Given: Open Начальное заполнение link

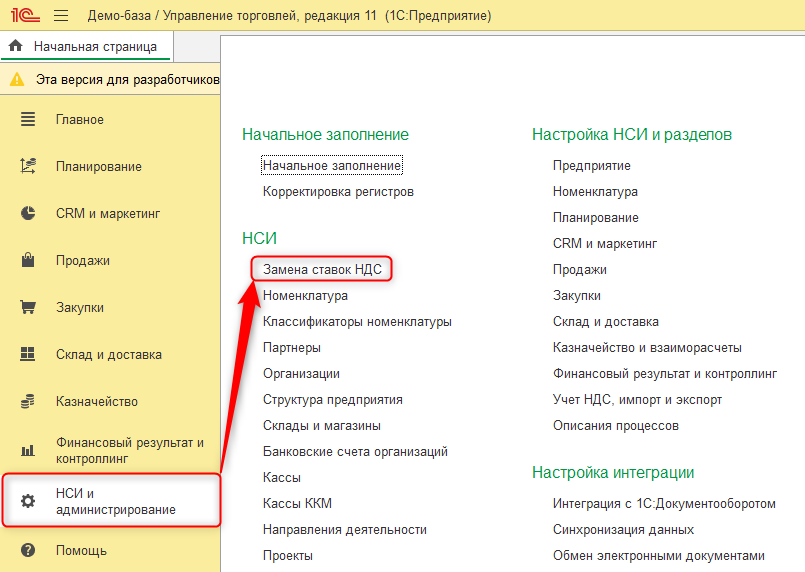Looking at the screenshot, I should tap(332, 165).
